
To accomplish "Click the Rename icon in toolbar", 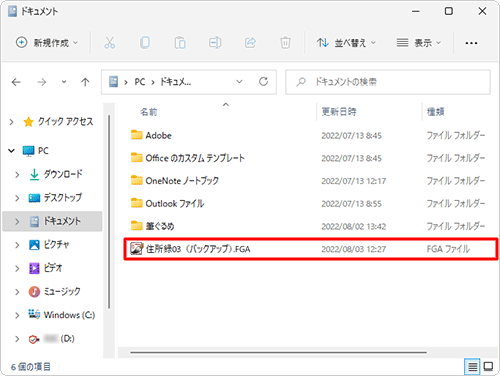I will (x=215, y=43).
